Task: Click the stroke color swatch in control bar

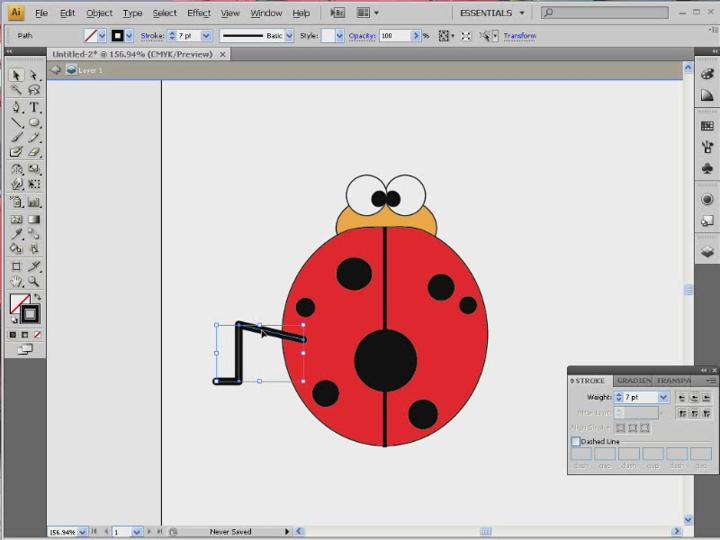Action: pos(118,35)
